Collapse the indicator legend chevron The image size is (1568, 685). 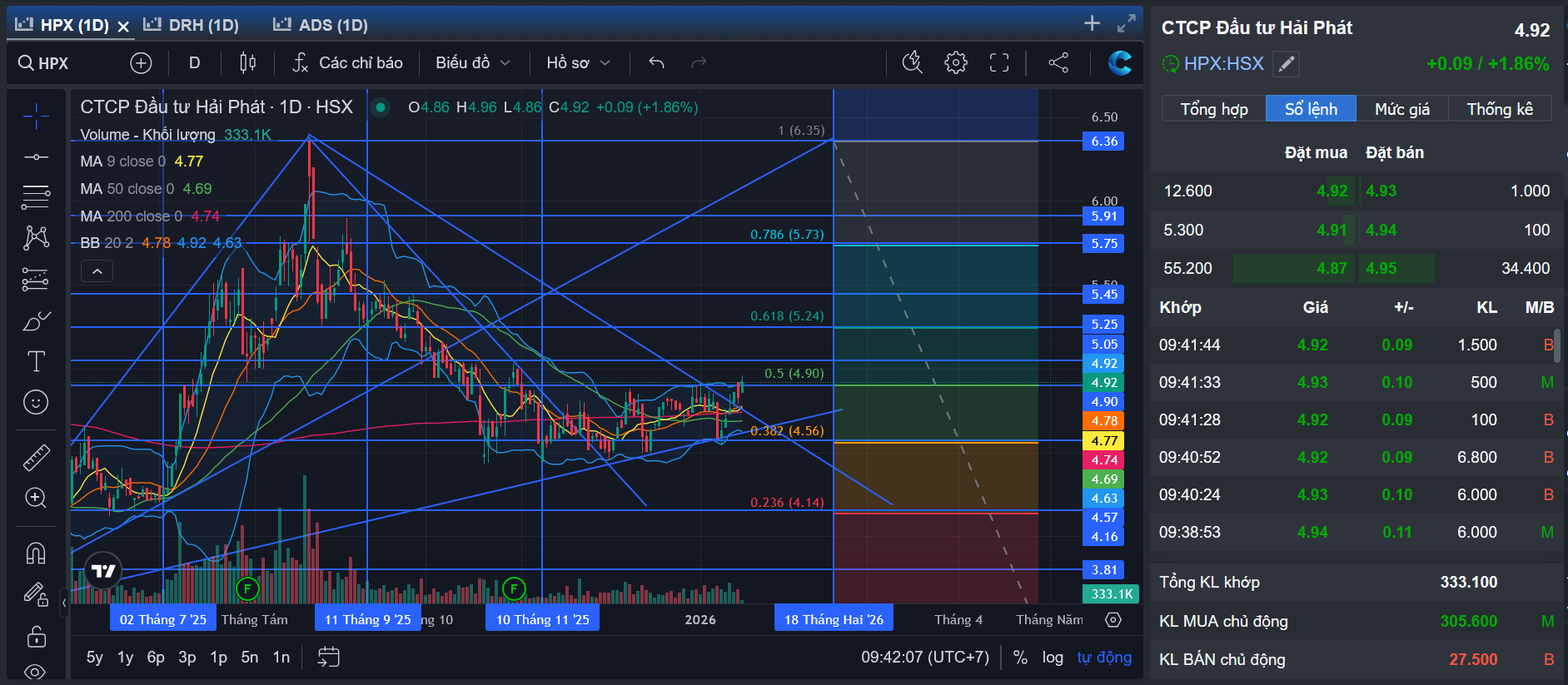point(97,271)
